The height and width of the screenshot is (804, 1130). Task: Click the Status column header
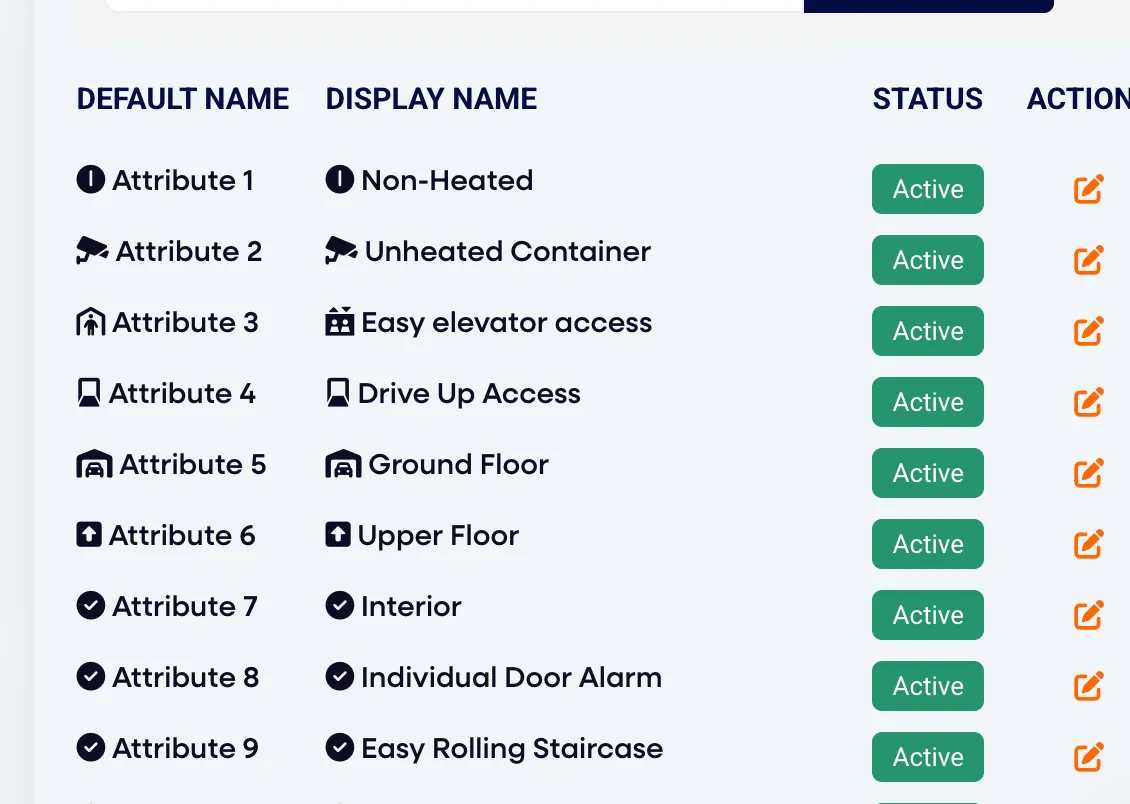click(927, 99)
